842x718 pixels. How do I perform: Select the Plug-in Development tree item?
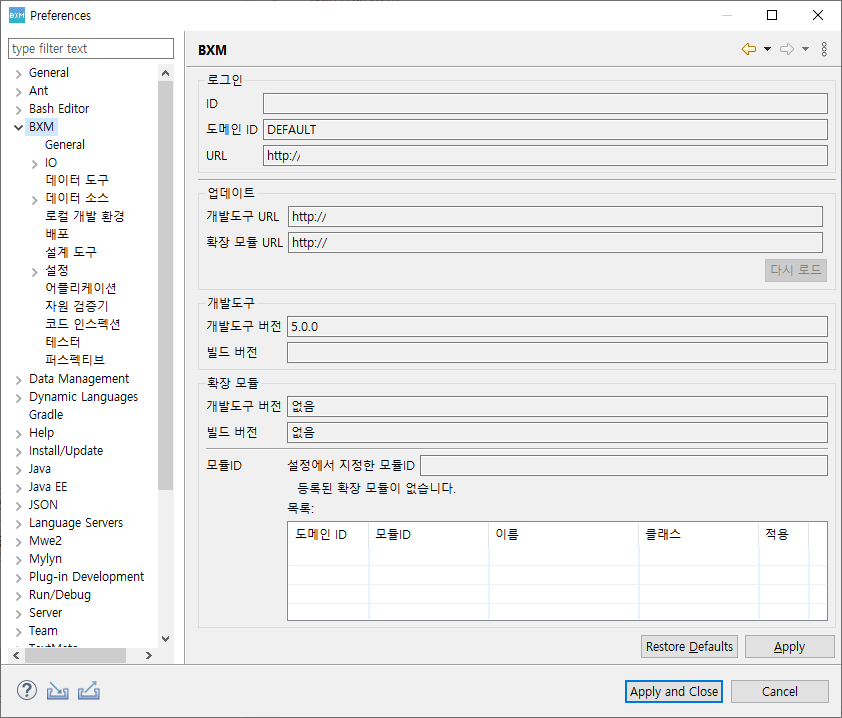[x=86, y=577]
